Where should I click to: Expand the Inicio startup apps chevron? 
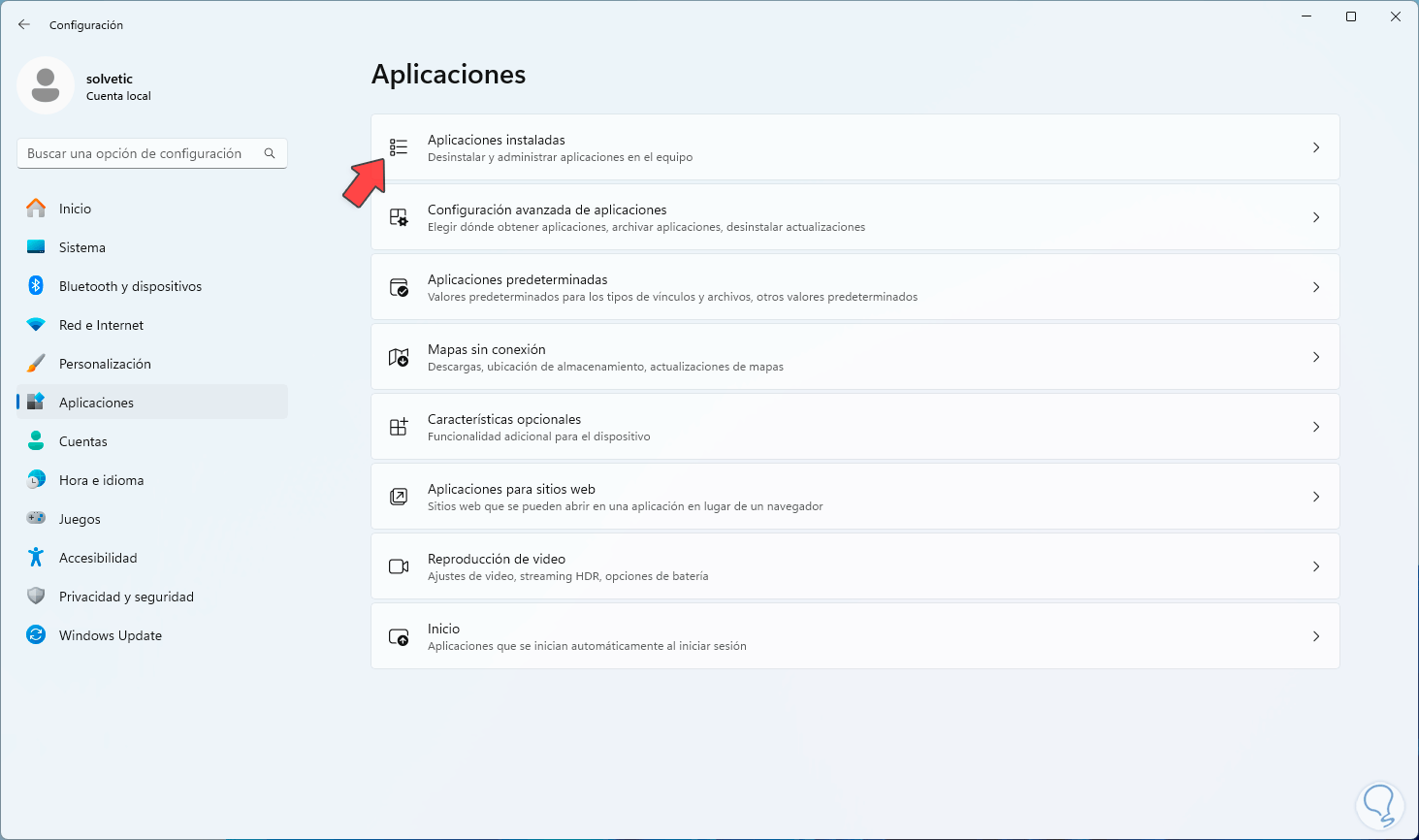1315,636
